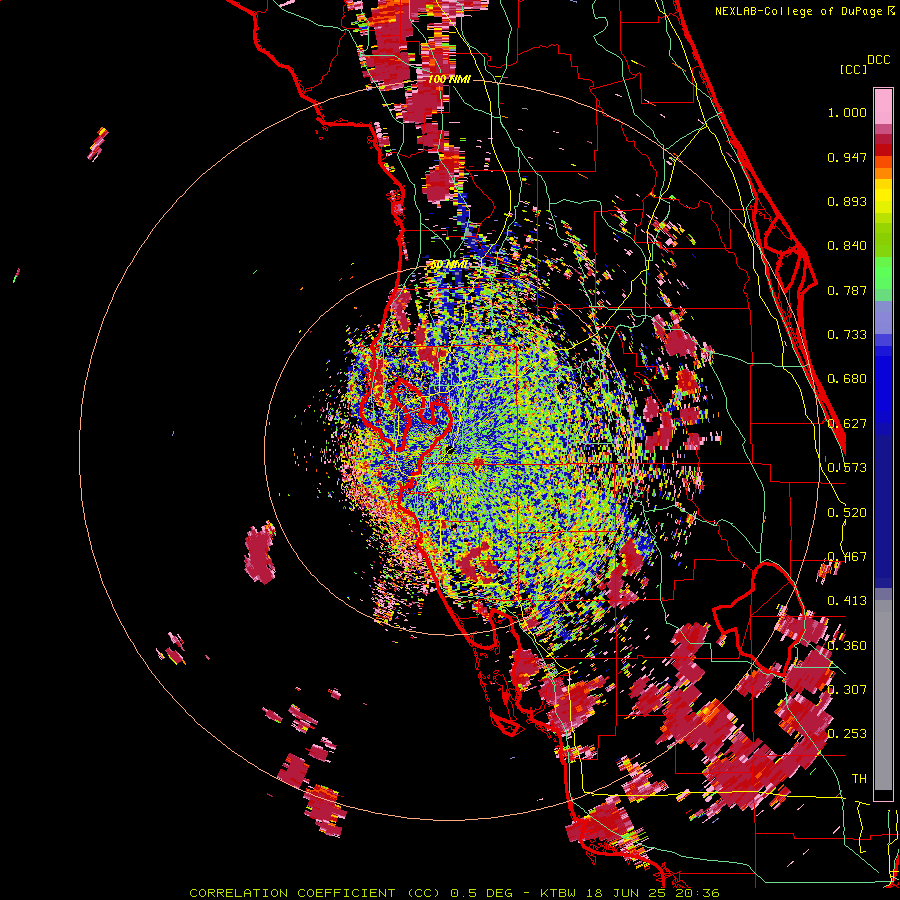Select the 0.520 scale value
Viewport: 900px width, 900px height.
tap(847, 513)
